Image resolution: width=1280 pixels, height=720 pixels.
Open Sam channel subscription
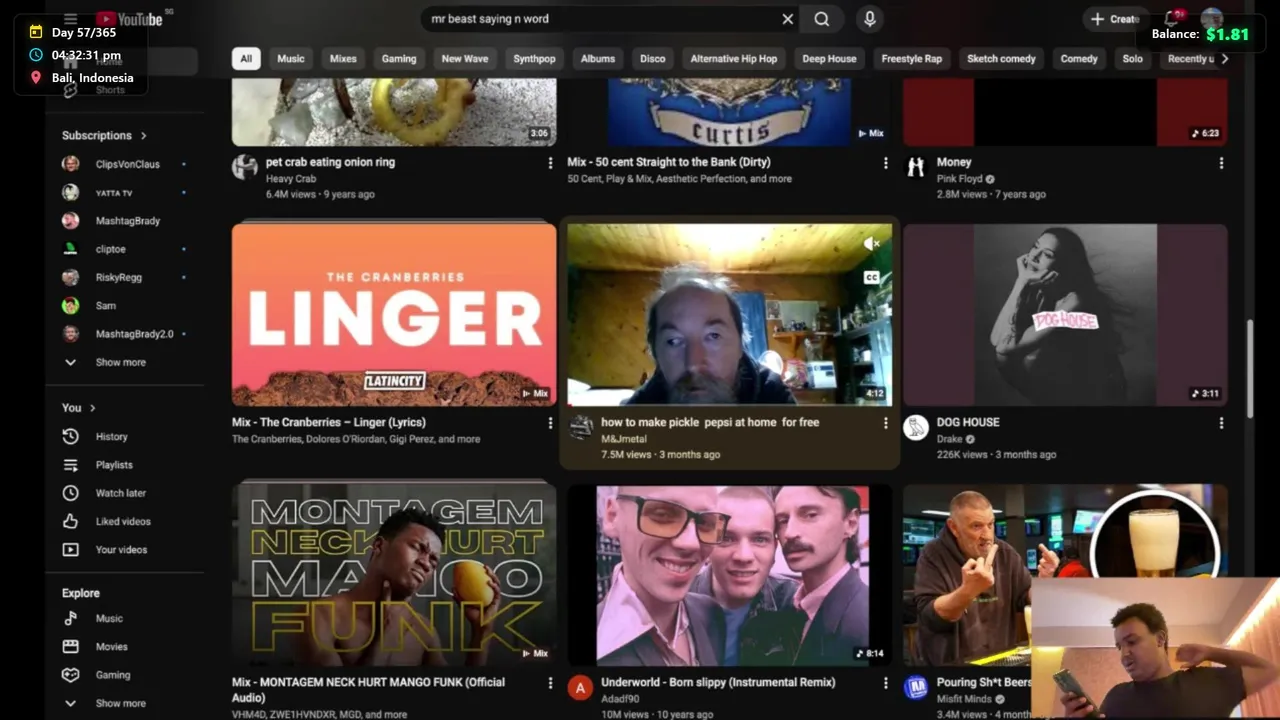(x=125, y=305)
